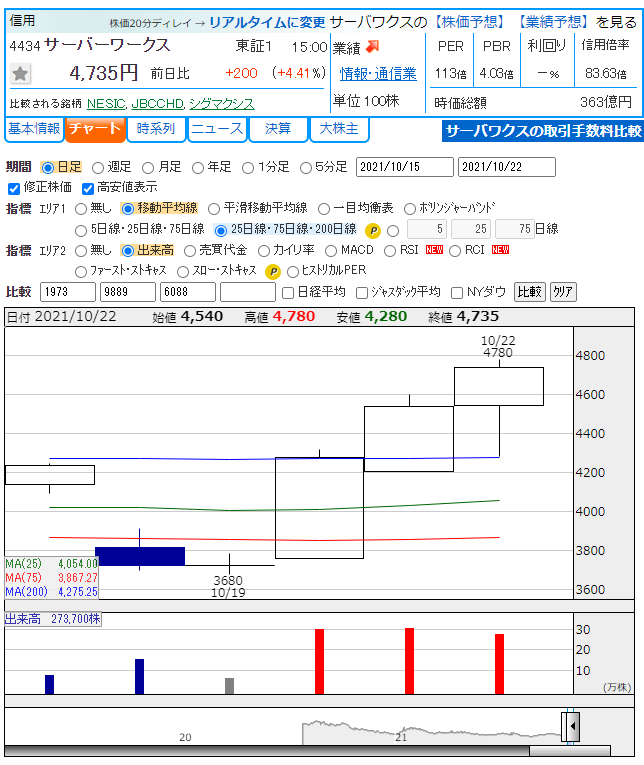Image resolution: width=644 pixels, height=765 pixels.
Task: Click the 比較 compare button
Action: pos(530,292)
